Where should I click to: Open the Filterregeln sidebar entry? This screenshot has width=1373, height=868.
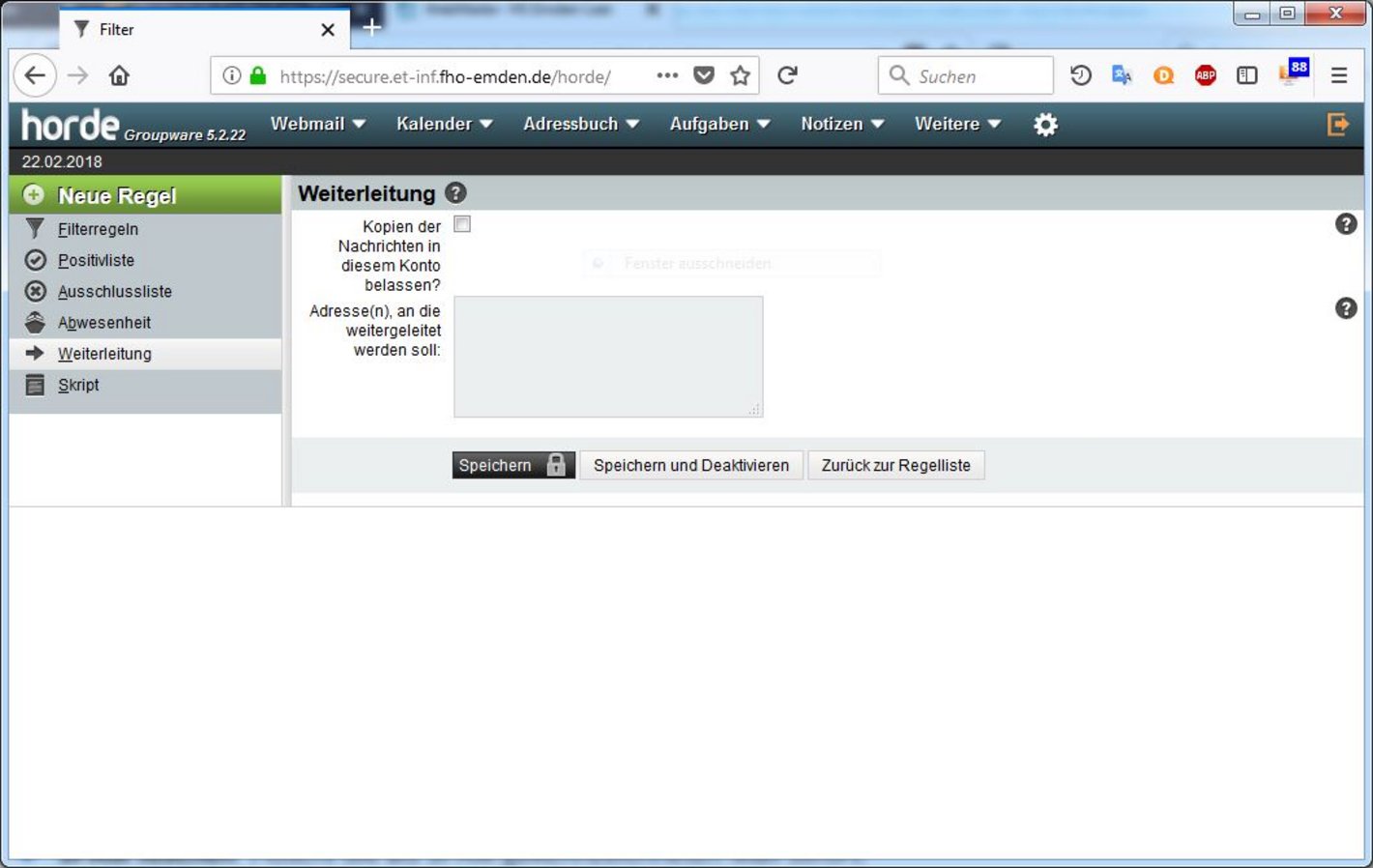click(x=98, y=229)
